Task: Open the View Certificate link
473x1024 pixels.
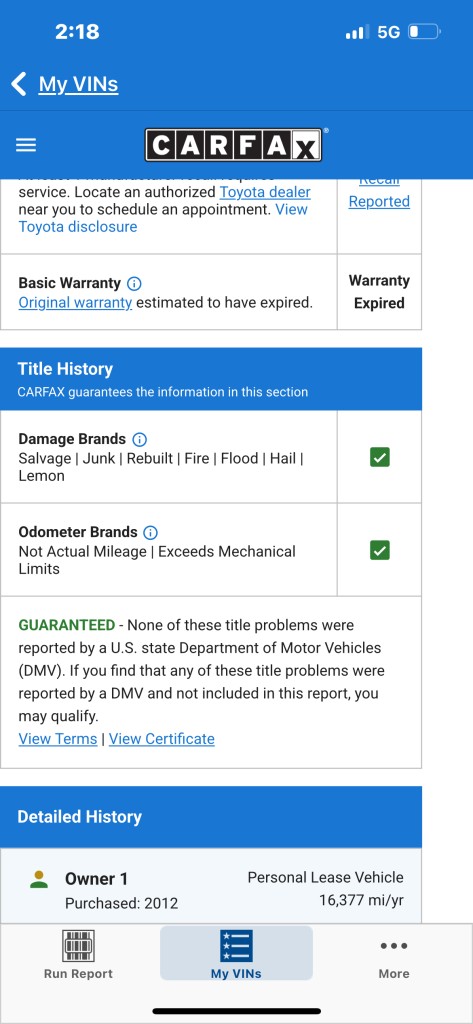Action: click(161, 739)
